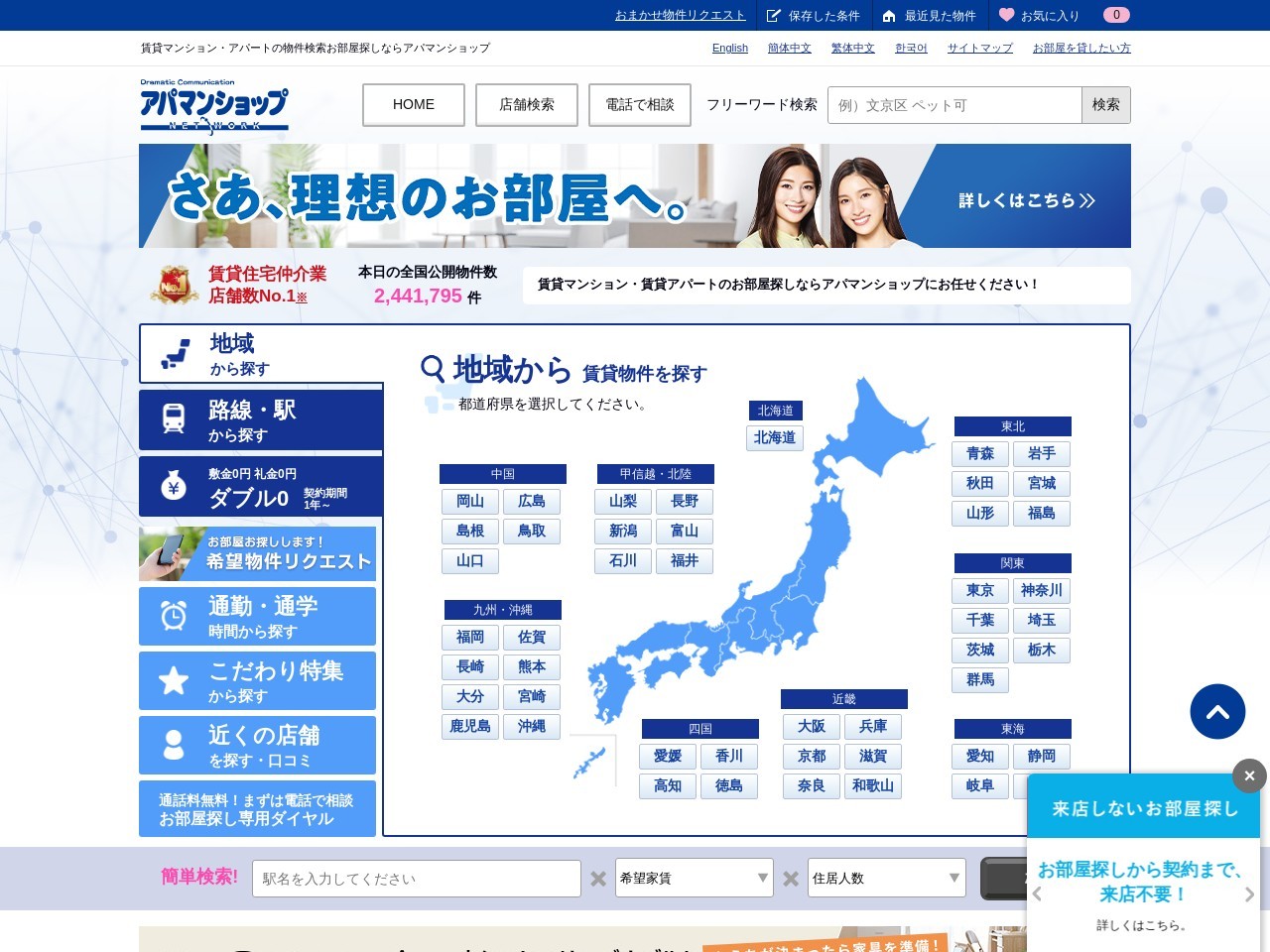Select 広島 prefecture button
This screenshot has width=1270, height=952.
[x=532, y=501]
